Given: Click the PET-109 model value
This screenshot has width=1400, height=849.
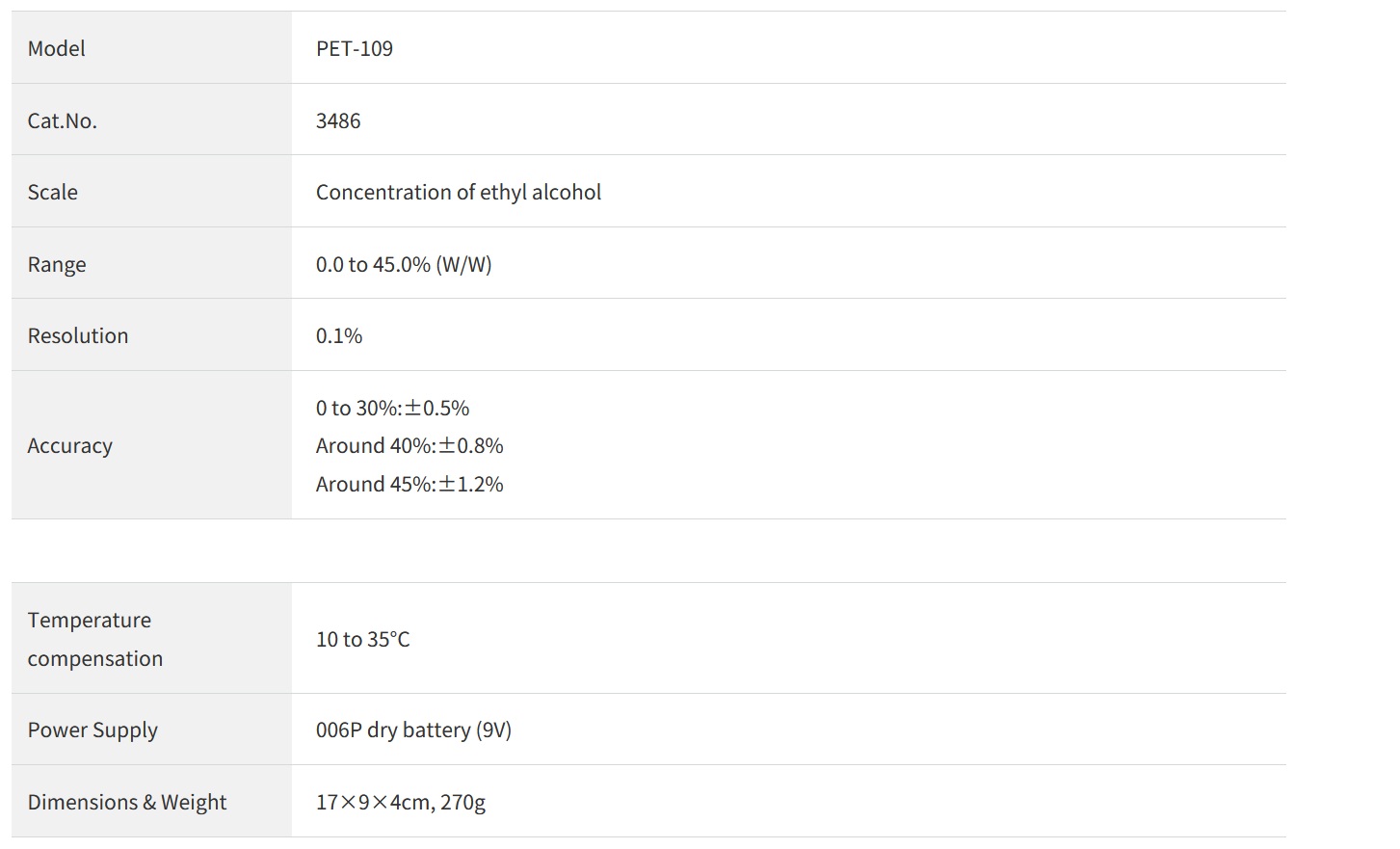Looking at the screenshot, I should click(355, 48).
